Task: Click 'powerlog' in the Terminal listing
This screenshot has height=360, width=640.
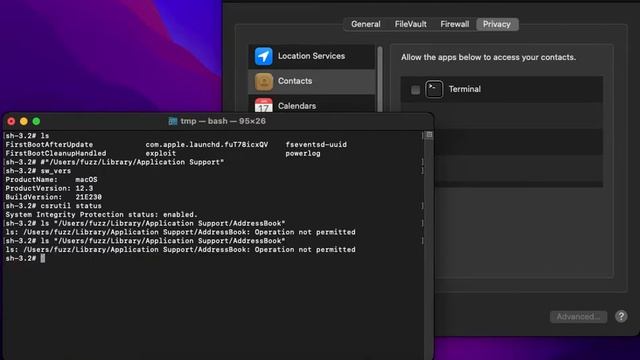Action: (303, 153)
